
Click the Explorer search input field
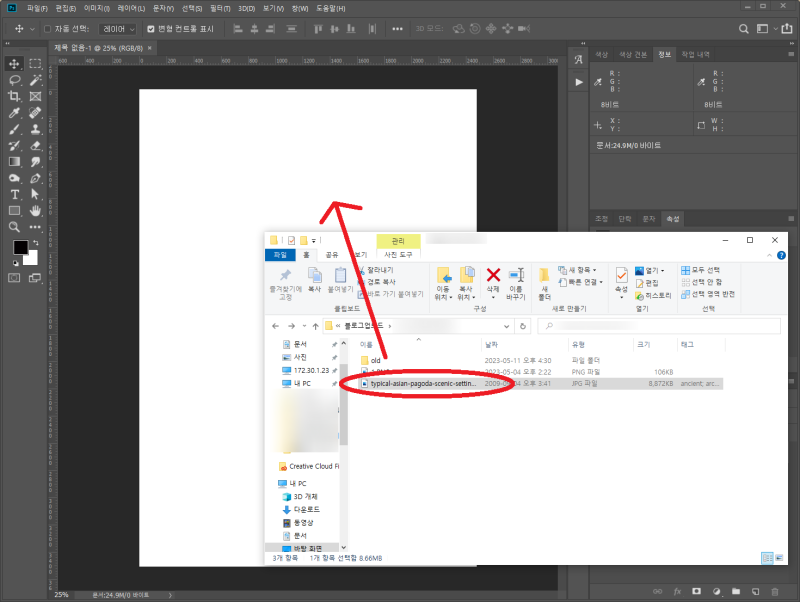[x=659, y=326]
